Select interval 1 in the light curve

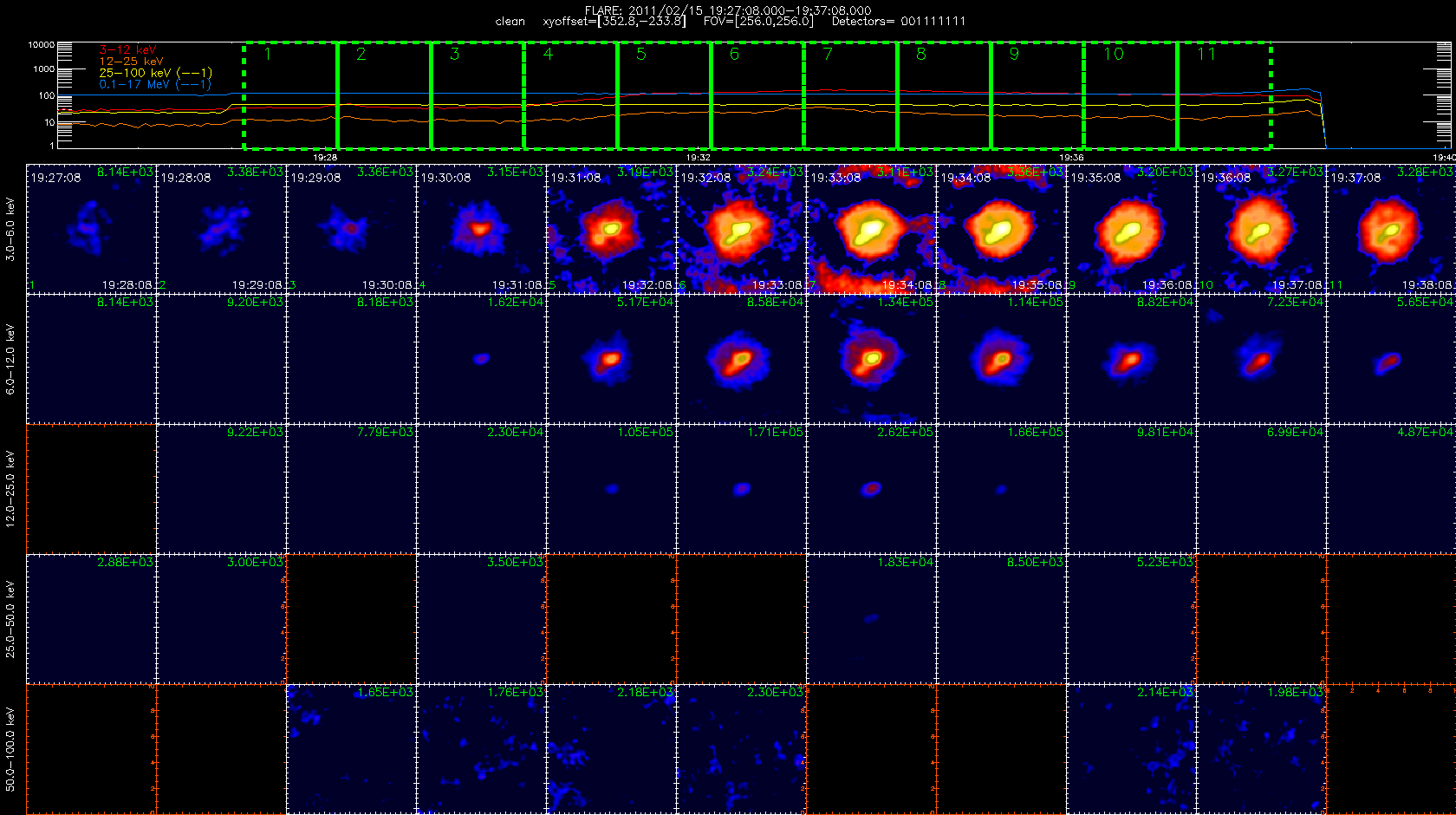coord(290,95)
